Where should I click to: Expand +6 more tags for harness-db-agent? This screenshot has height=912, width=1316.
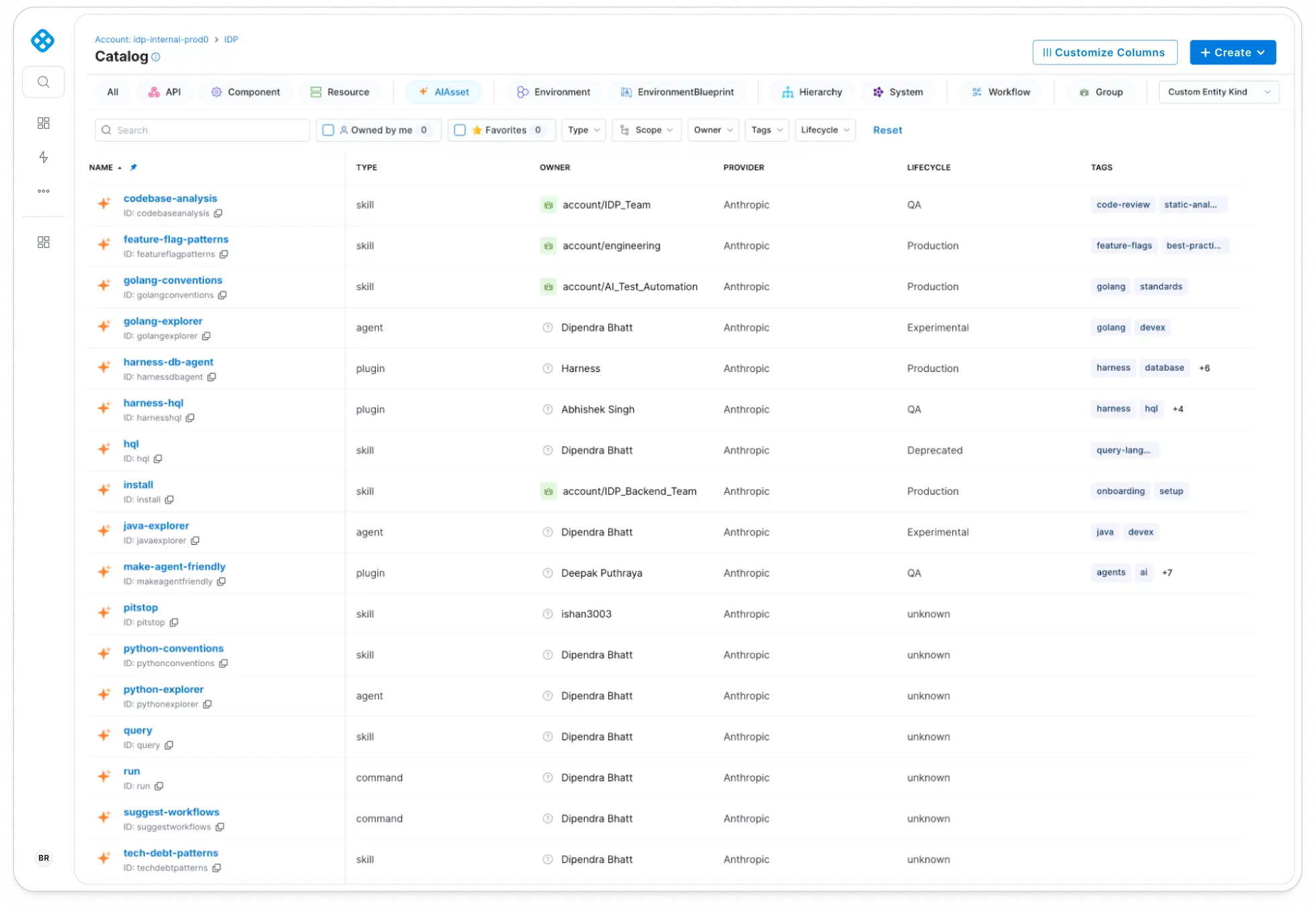coord(1205,368)
